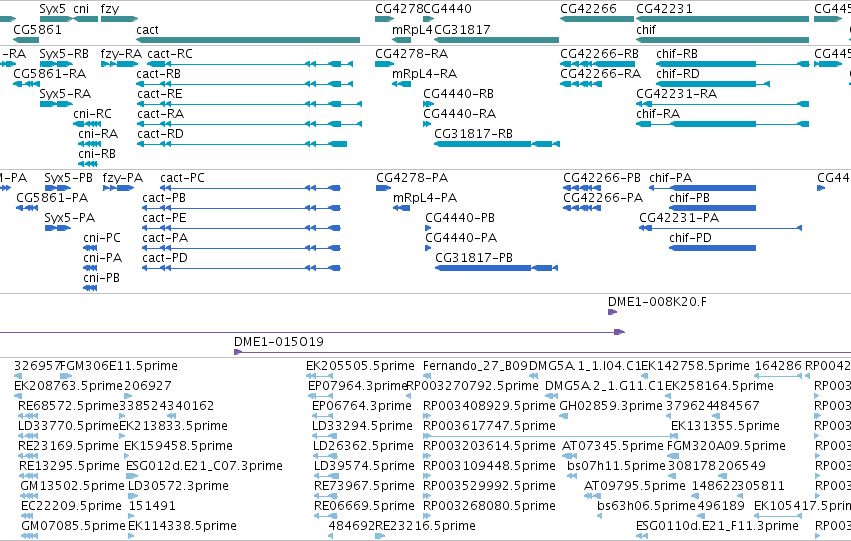Click the chif-RD transcript label
Image resolution: width=851 pixels, height=541 pixels.
[678, 74]
